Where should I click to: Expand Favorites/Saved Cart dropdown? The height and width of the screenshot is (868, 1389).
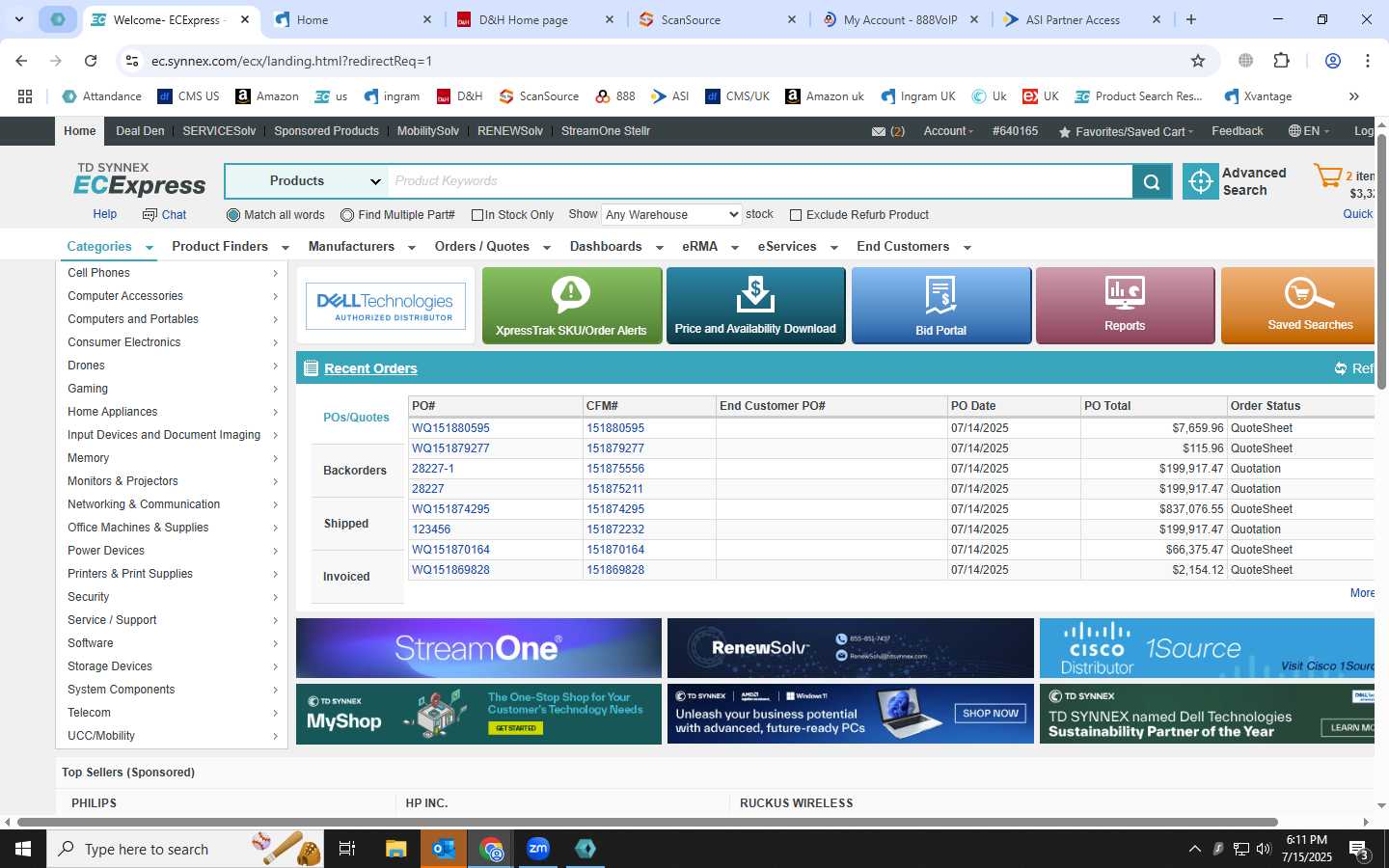click(x=1126, y=132)
